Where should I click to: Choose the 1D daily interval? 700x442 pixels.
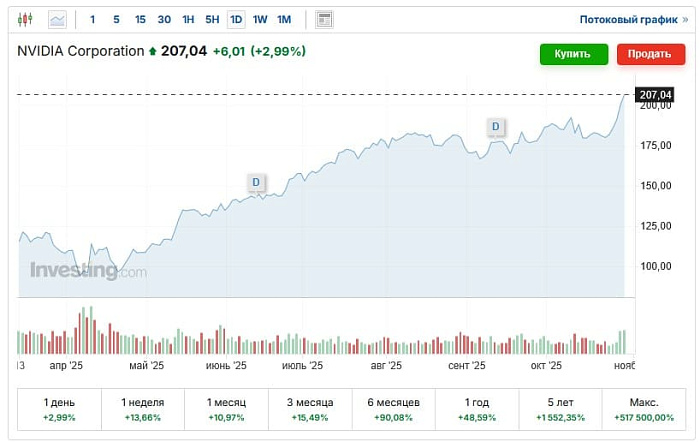pyautogui.click(x=236, y=19)
